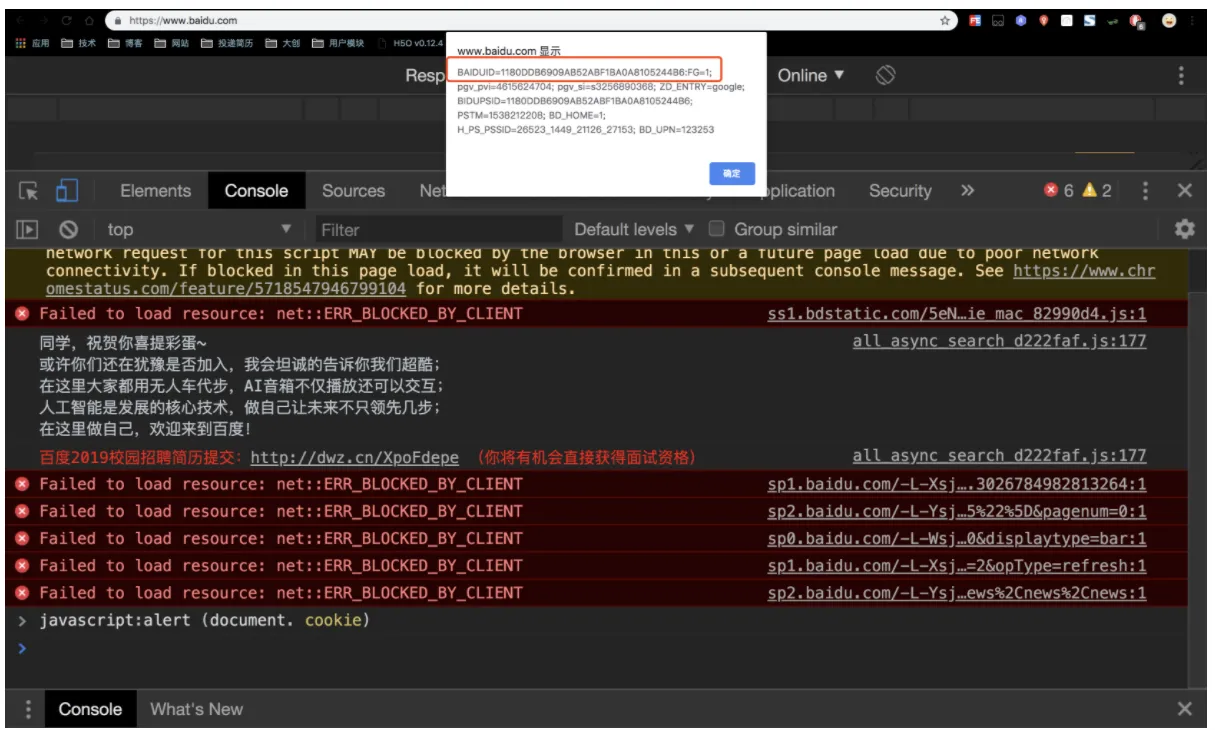
Task: Open the What's New drawer tab
Action: tap(196, 709)
